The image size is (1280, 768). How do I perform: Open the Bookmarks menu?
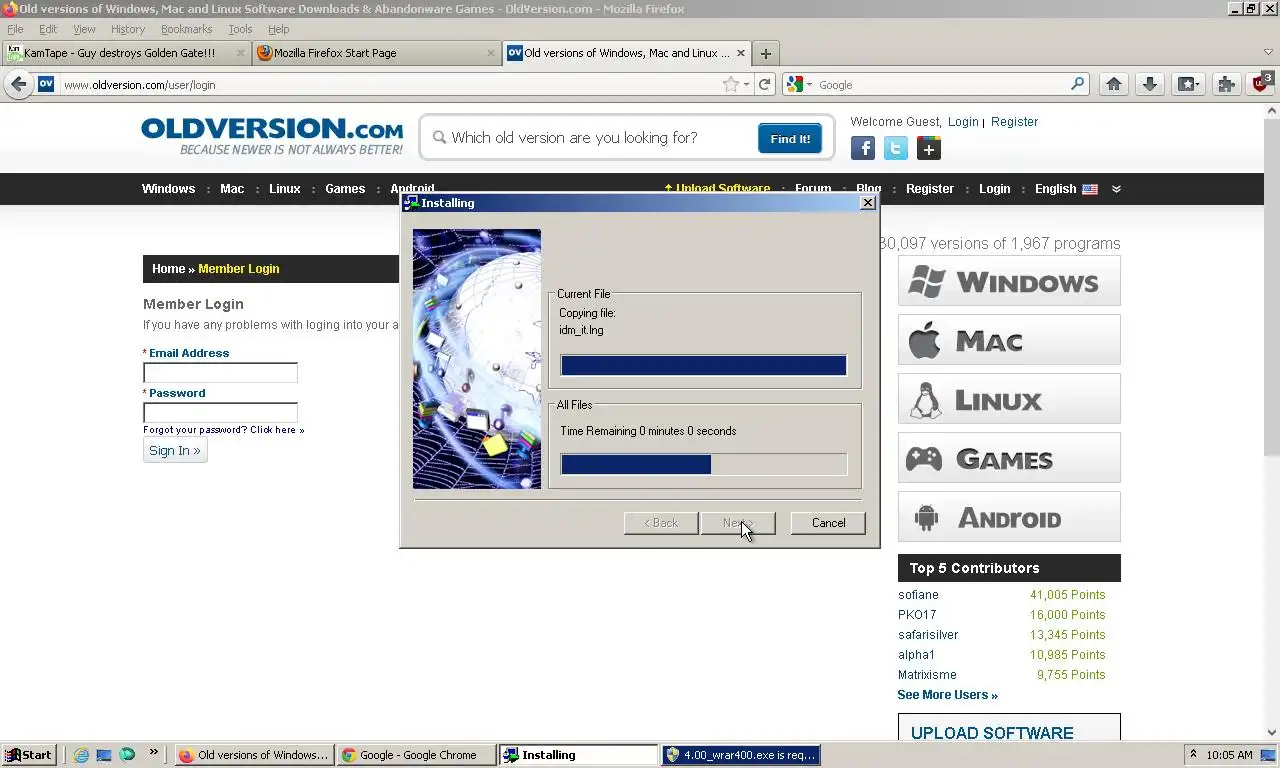[186, 29]
